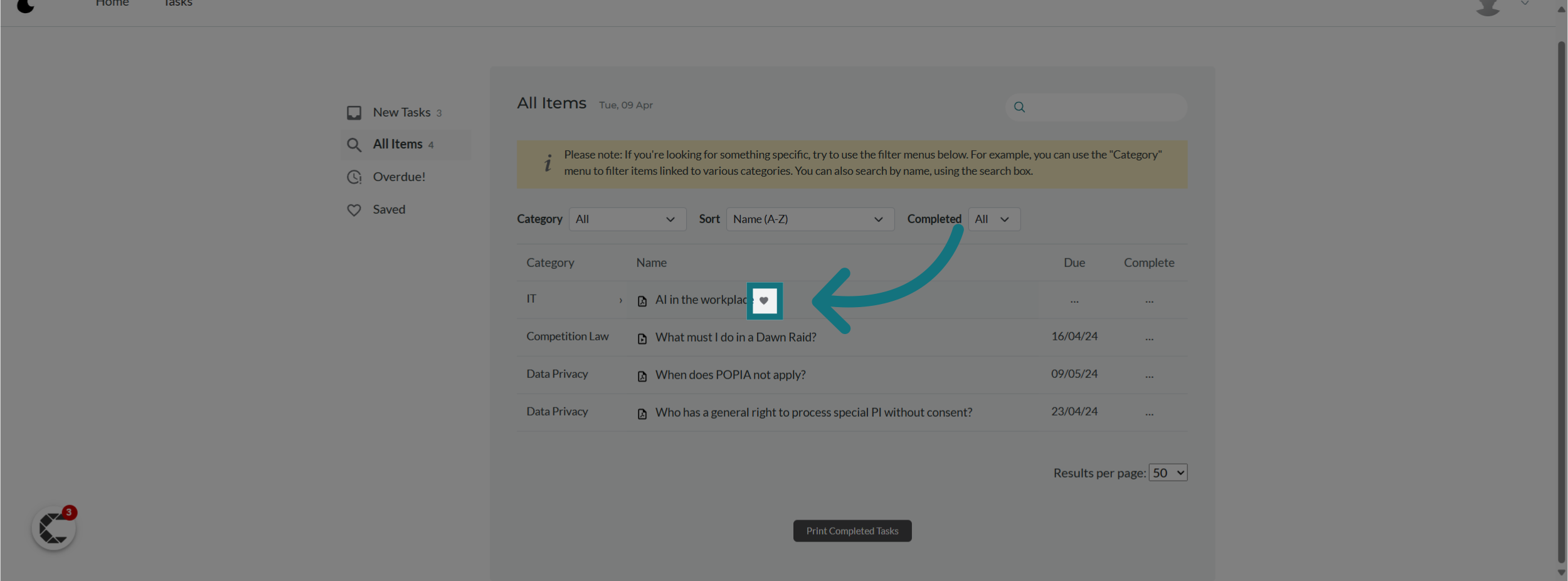
Task: Click document icon for When does POPIA not apply
Action: pyautogui.click(x=642, y=377)
